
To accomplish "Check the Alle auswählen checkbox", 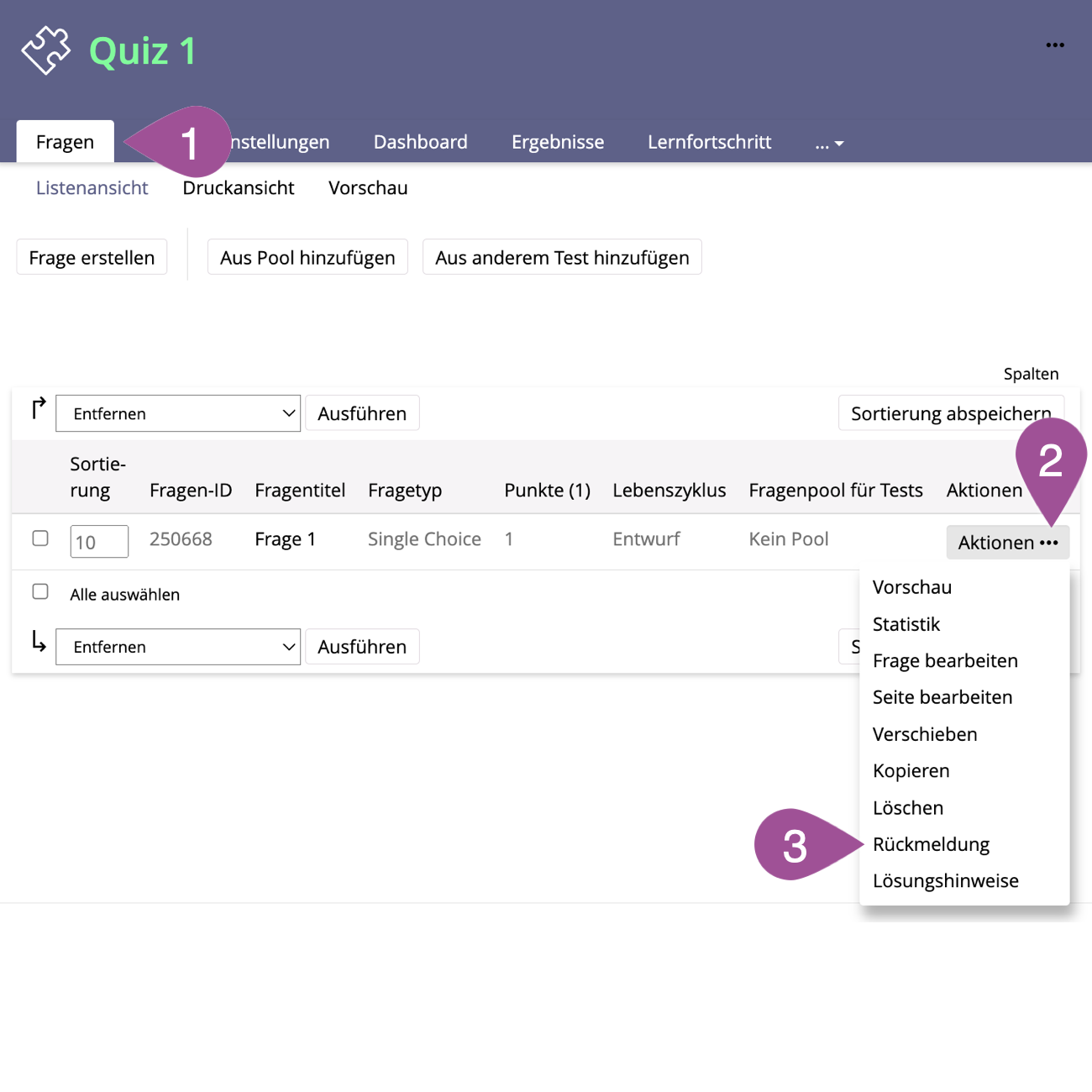I will (40, 592).
